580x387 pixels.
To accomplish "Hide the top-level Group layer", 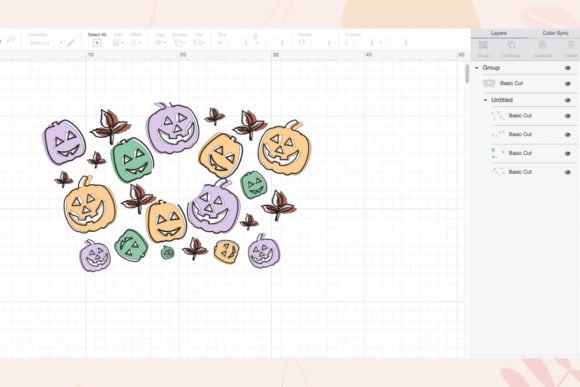I will click(x=568, y=68).
